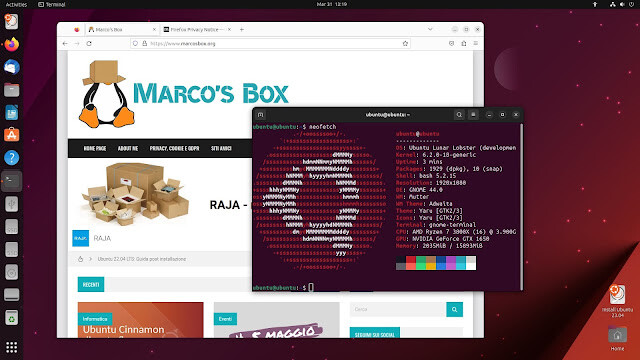Open Firefox View pinned icon
This screenshot has width=640, height=360.
(x=77, y=29)
